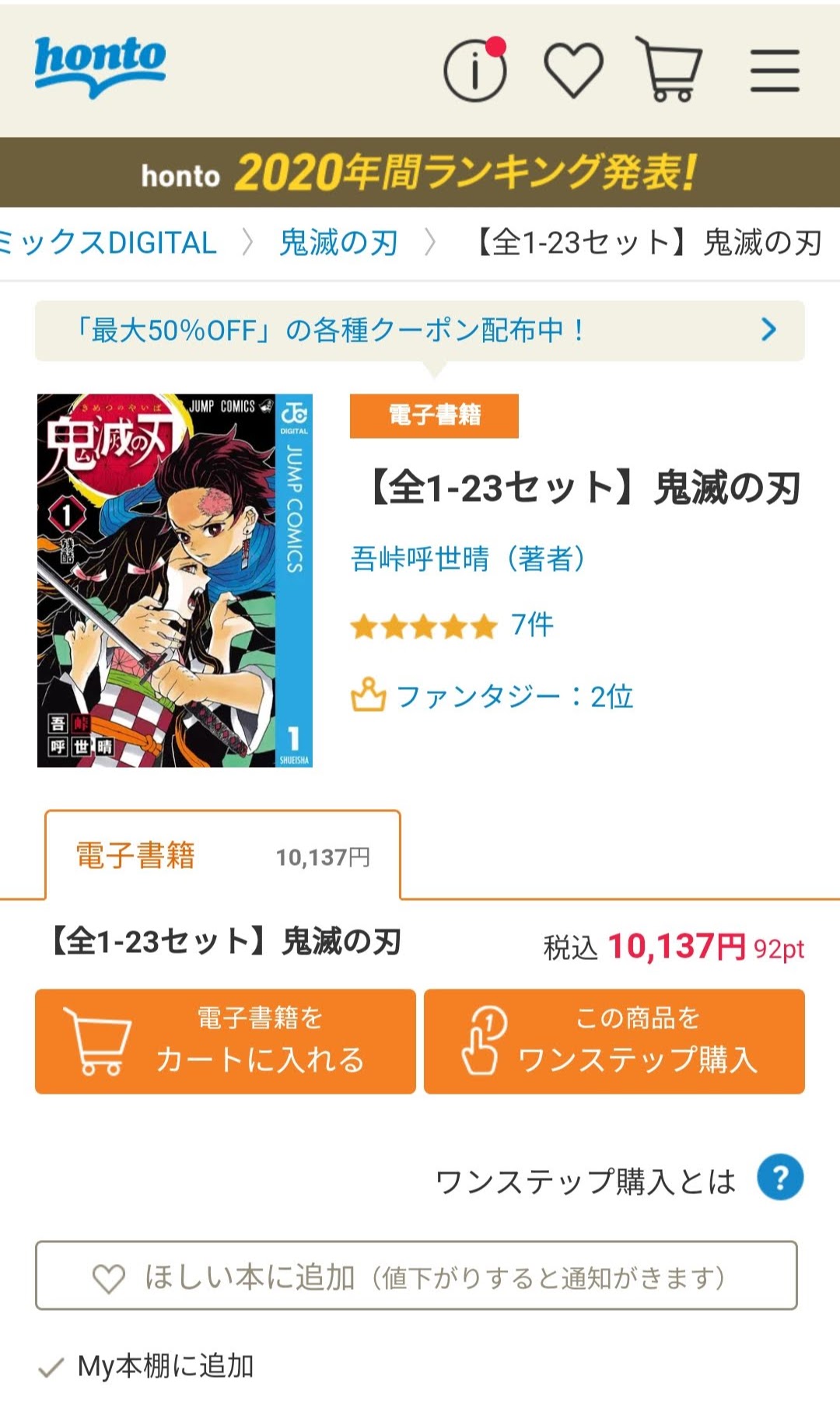Image resolution: width=840 pixels, height=1422 pixels.
Task: Open the honto logo home link
Action: 100,67
